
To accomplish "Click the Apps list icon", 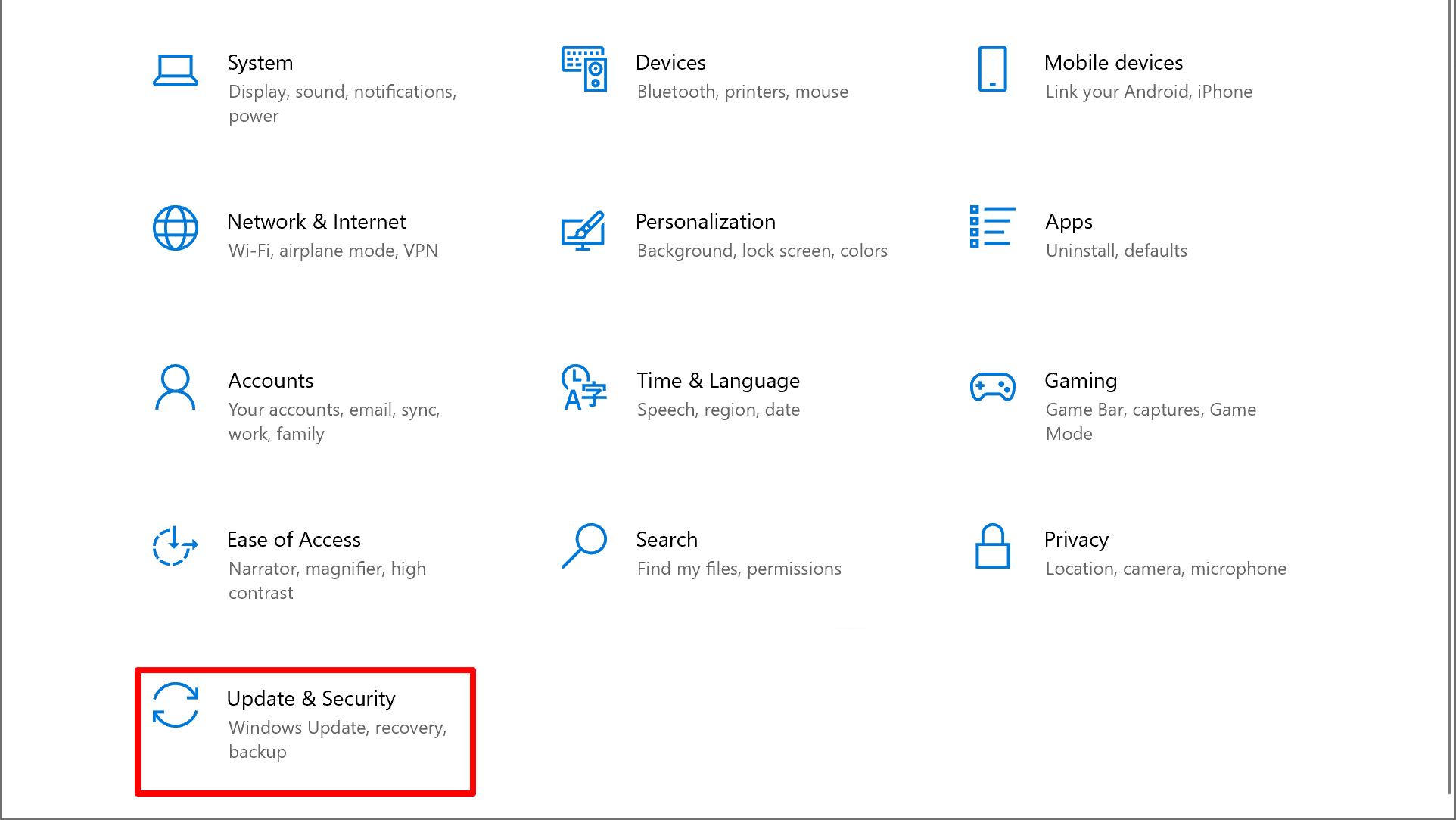I will 992,227.
